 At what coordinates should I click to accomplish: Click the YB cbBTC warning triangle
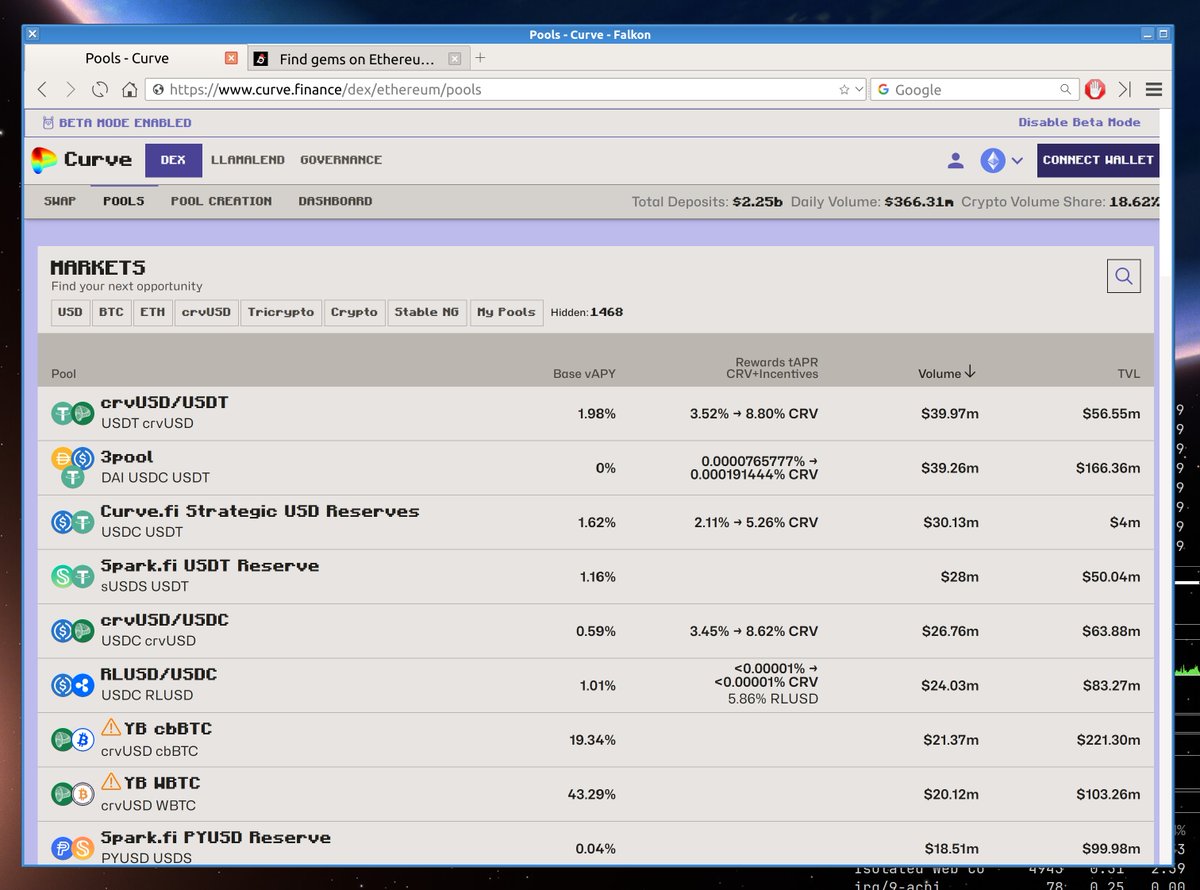click(110, 727)
